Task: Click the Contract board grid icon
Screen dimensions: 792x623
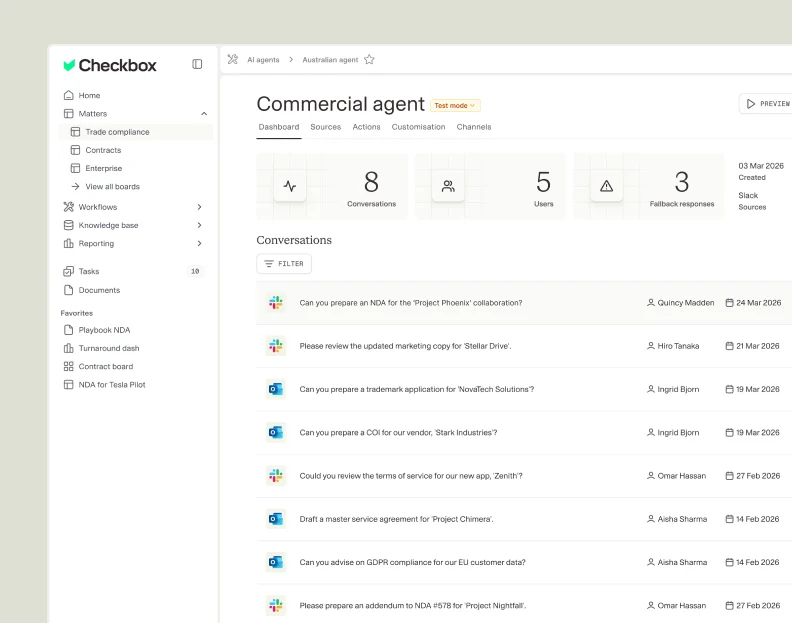Action: [x=69, y=366]
